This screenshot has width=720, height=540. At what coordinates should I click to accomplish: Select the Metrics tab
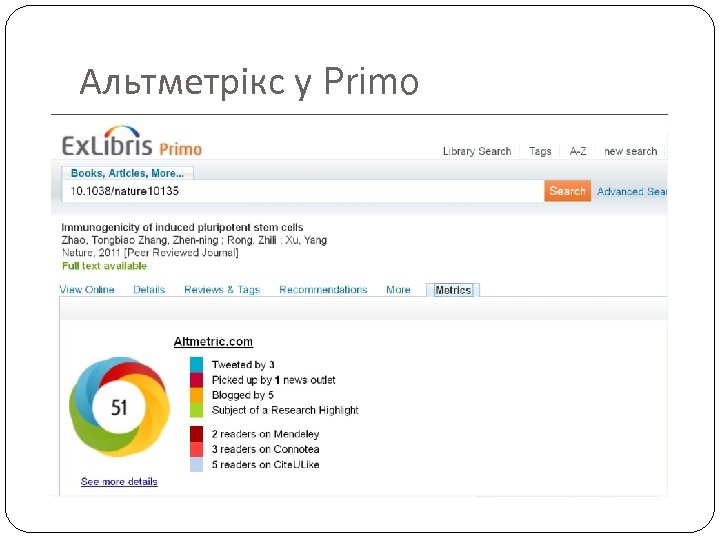pos(453,290)
